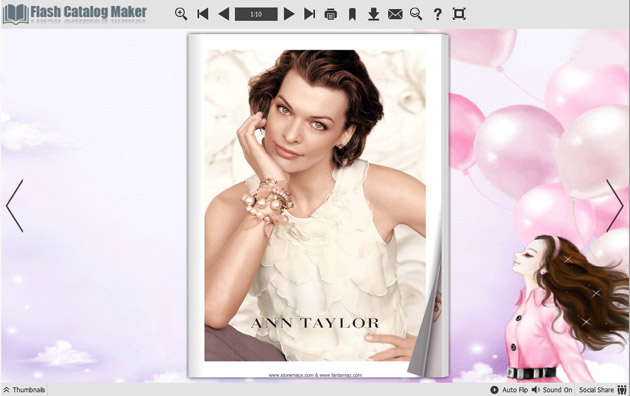Open Social Share options
Screen dimensions: 630x396
[603, 390]
